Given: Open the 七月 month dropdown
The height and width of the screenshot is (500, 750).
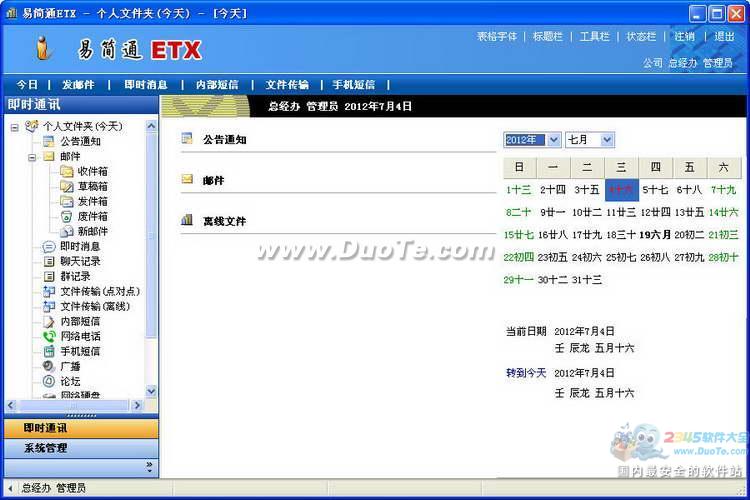Looking at the screenshot, I should click(x=607, y=140).
